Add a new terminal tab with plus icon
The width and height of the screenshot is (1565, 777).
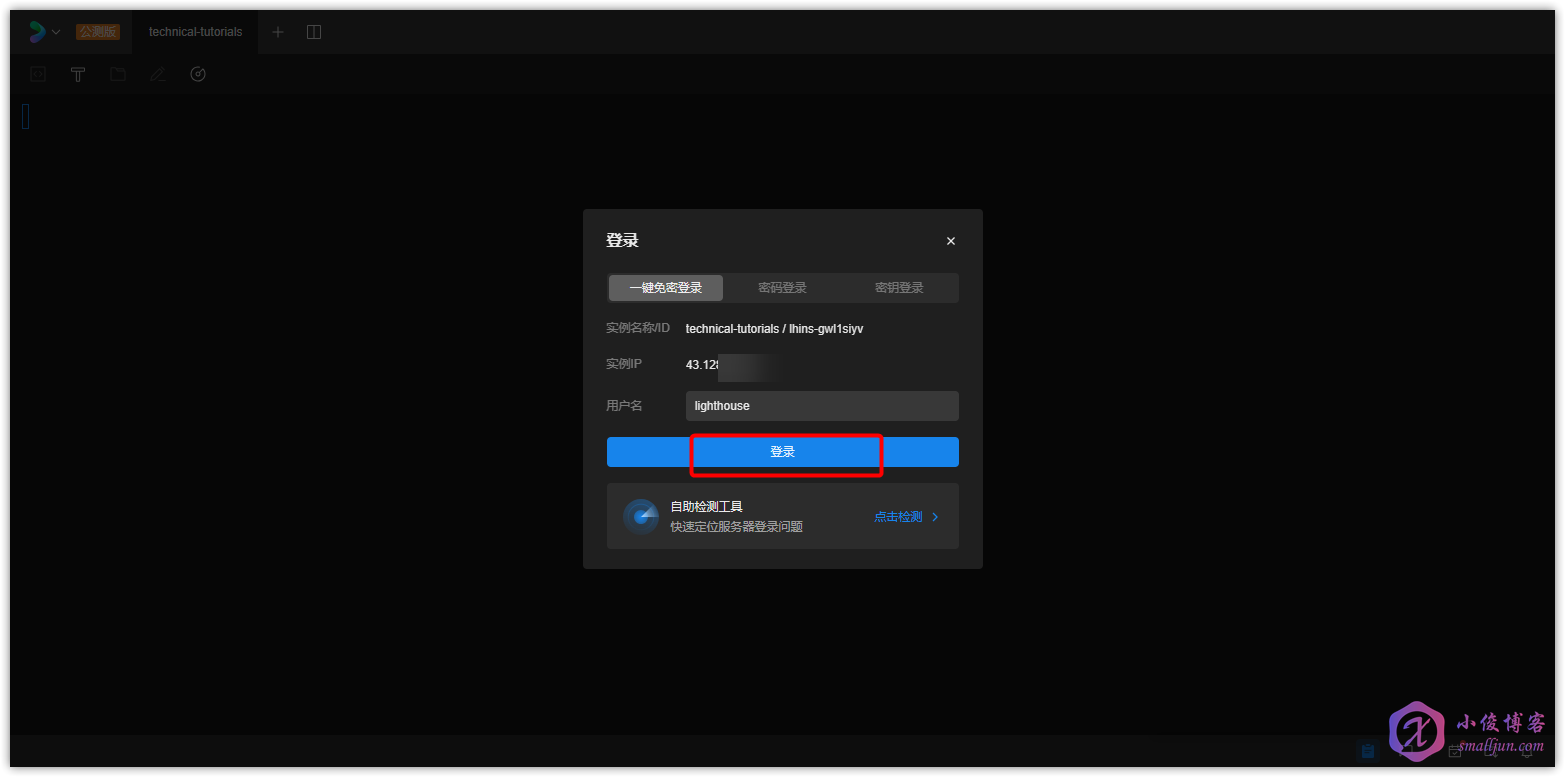click(x=278, y=32)
